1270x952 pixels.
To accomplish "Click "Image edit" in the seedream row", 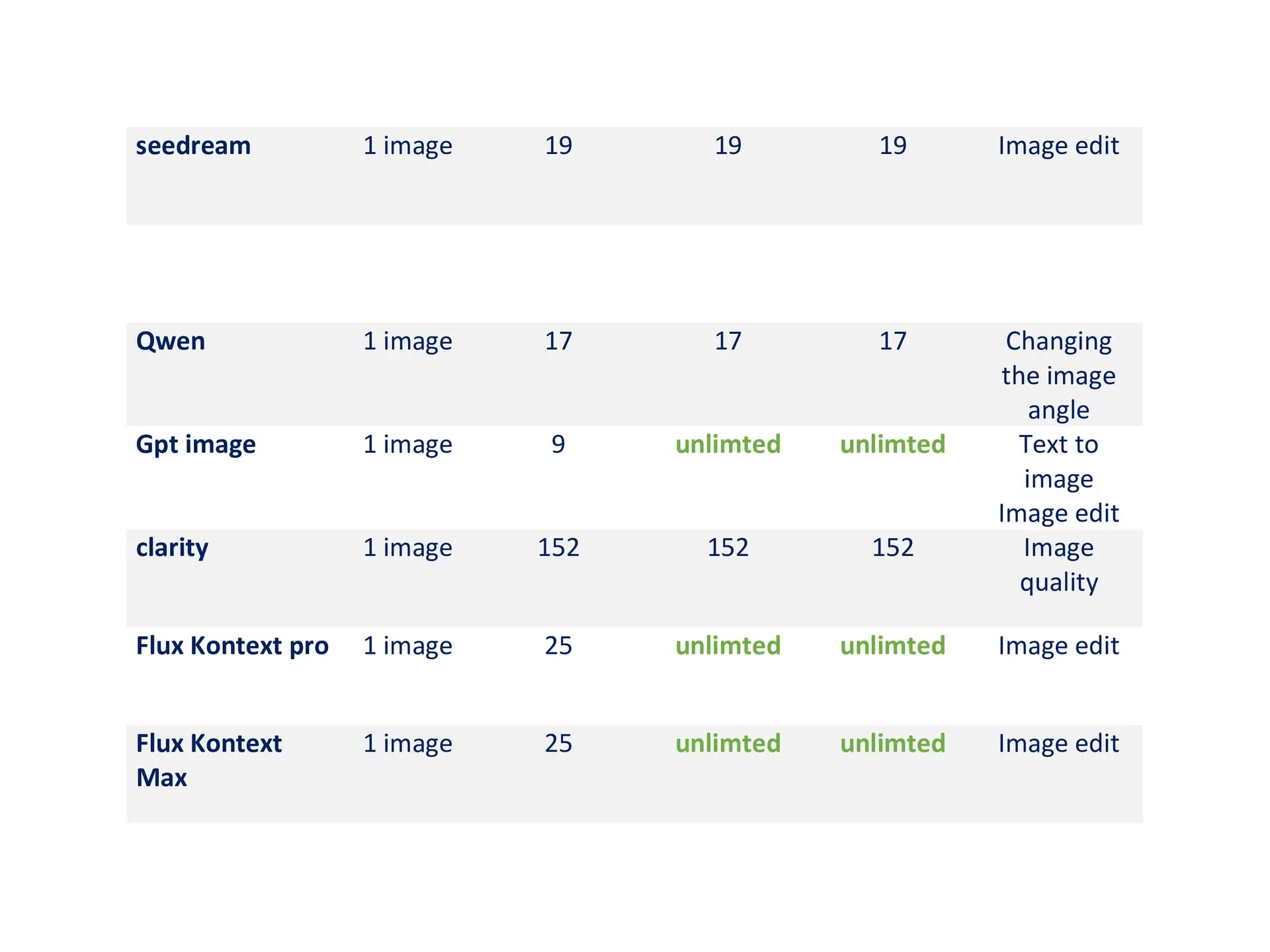I will (x=1058, y=146).
